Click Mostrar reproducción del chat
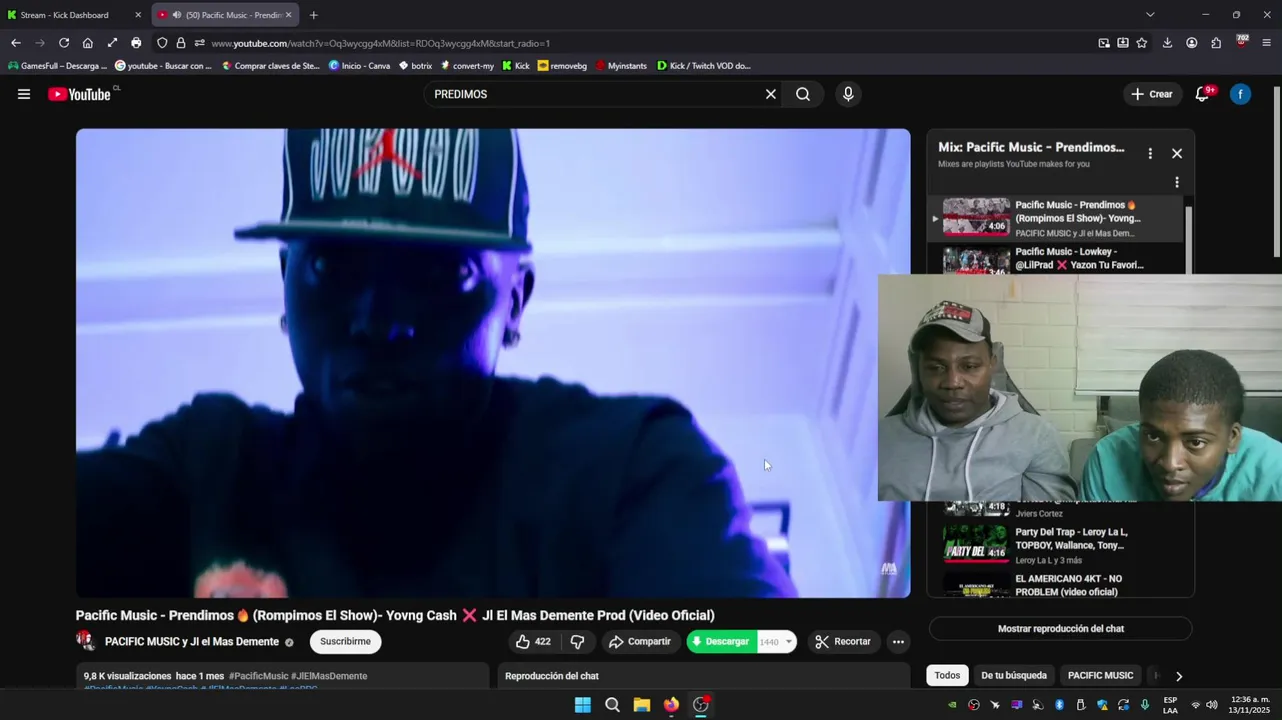 [x=1060, y=629]
